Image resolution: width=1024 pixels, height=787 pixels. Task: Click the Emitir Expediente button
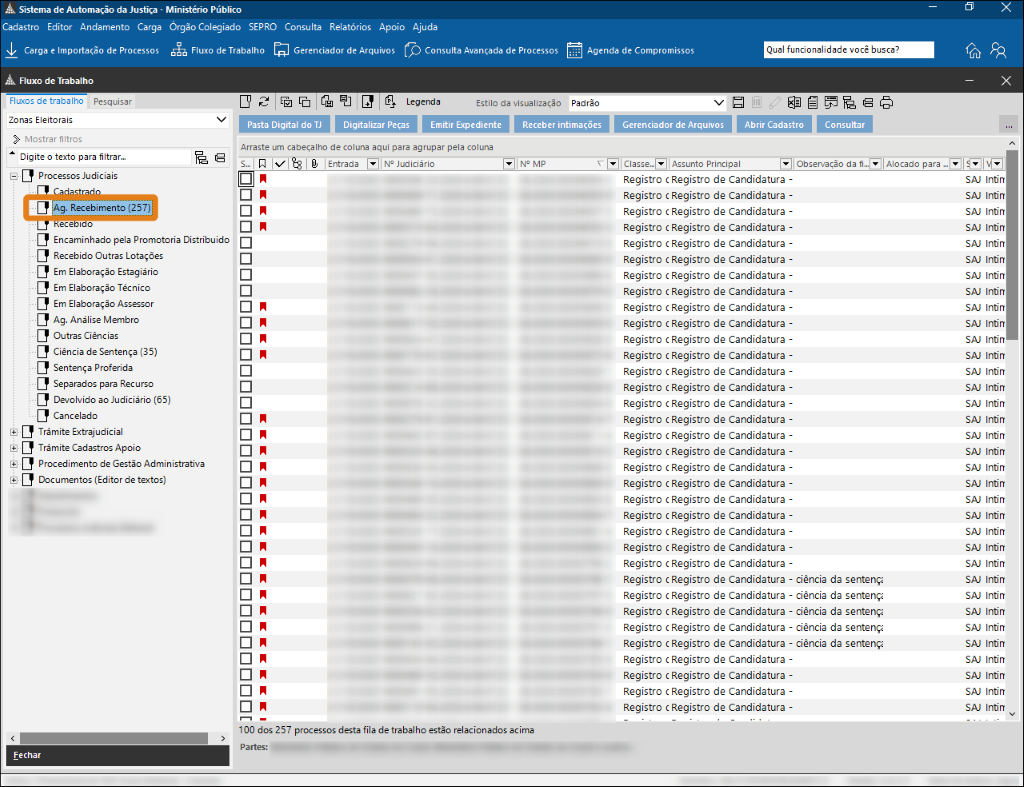[466, 125]
